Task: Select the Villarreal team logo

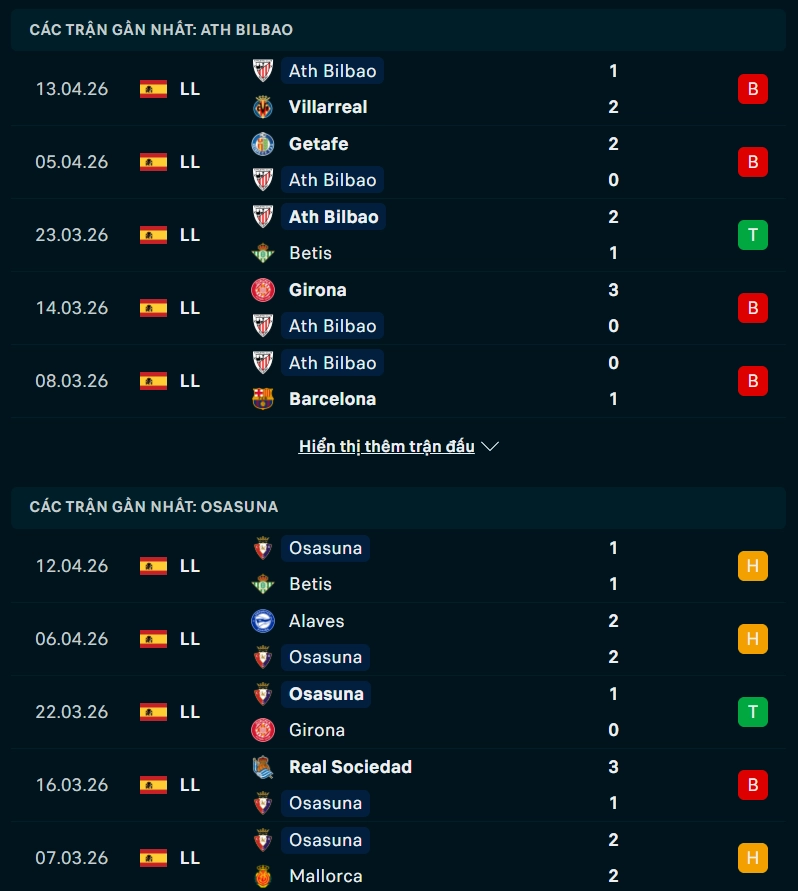Action: point(262,107)
